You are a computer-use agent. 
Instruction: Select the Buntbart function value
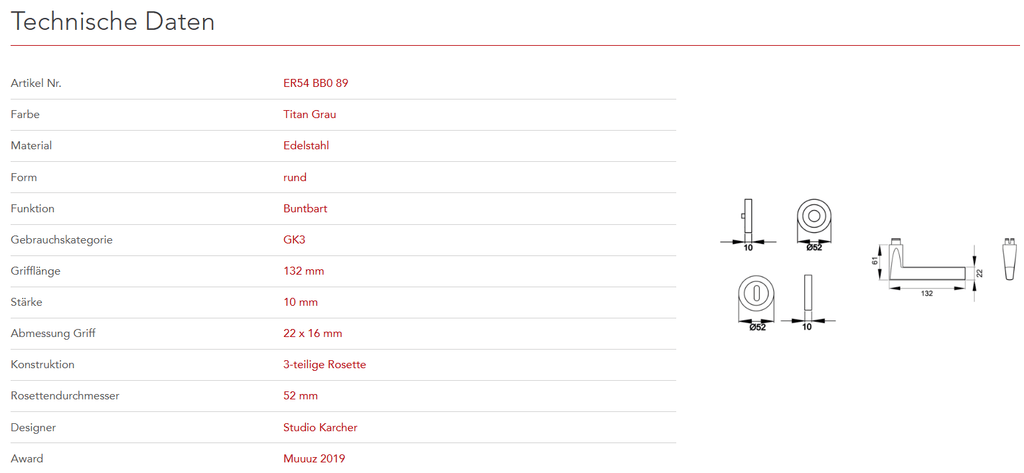305,209
